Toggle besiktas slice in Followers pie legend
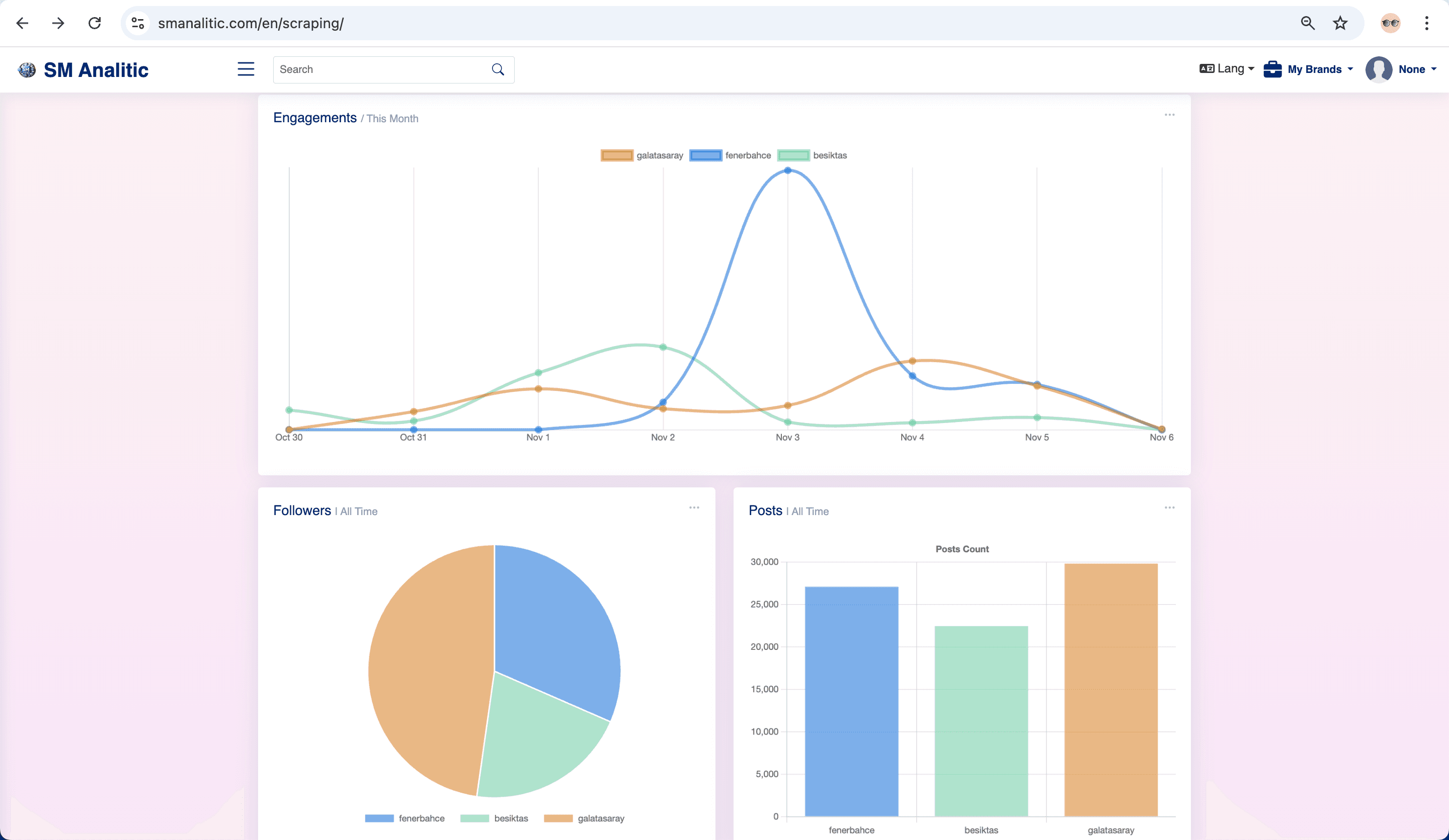The image size is (1449, 840). (x=494, y=818)
